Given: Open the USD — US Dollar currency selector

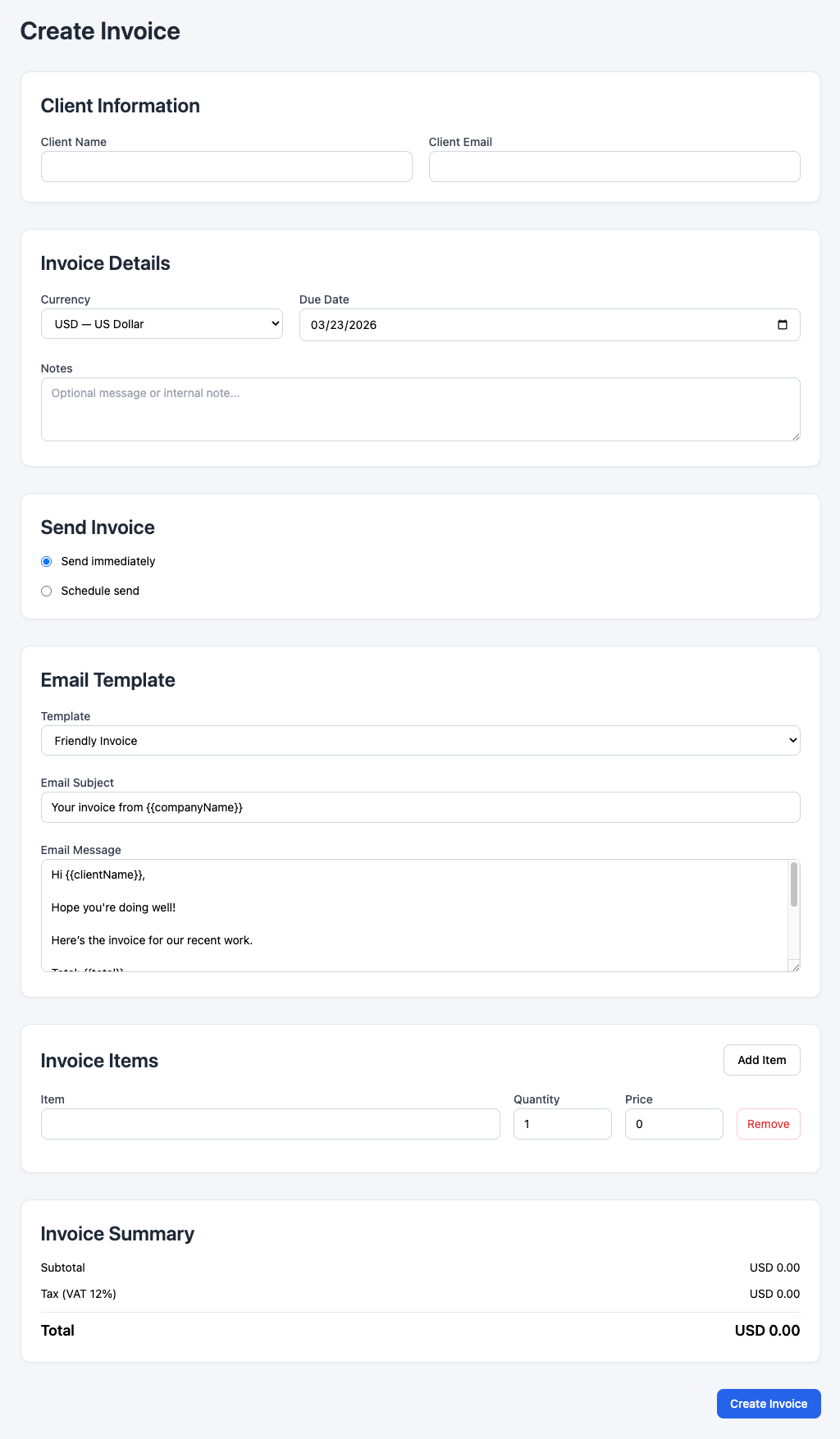Looking at the screenshot, I should pos(161,323).
